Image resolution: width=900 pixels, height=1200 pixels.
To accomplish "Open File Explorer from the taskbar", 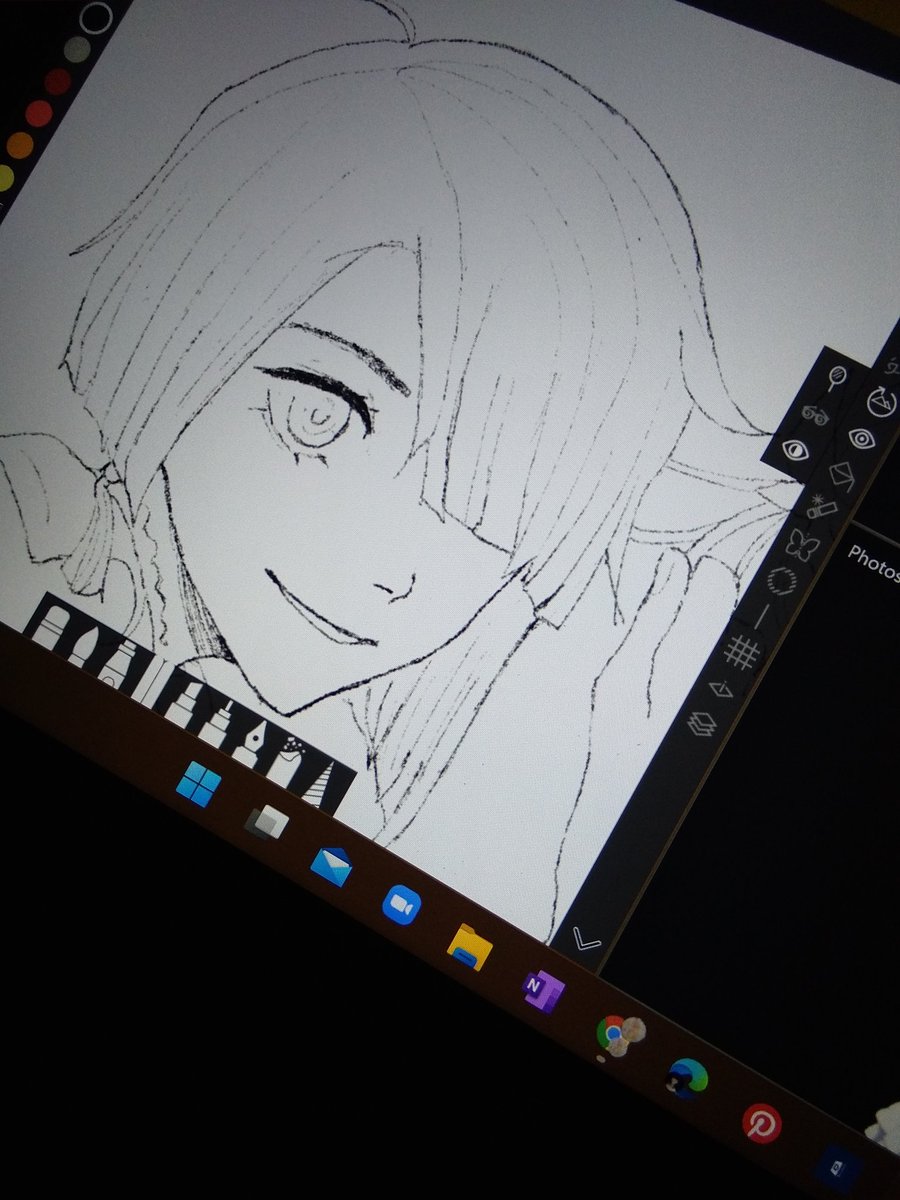I will coord(470,946).
